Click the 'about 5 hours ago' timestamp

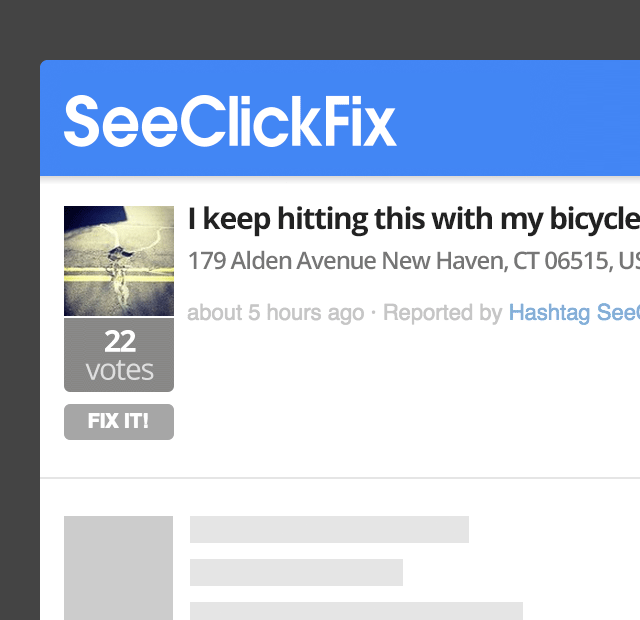pyautogui.click(x=276, y=313)
